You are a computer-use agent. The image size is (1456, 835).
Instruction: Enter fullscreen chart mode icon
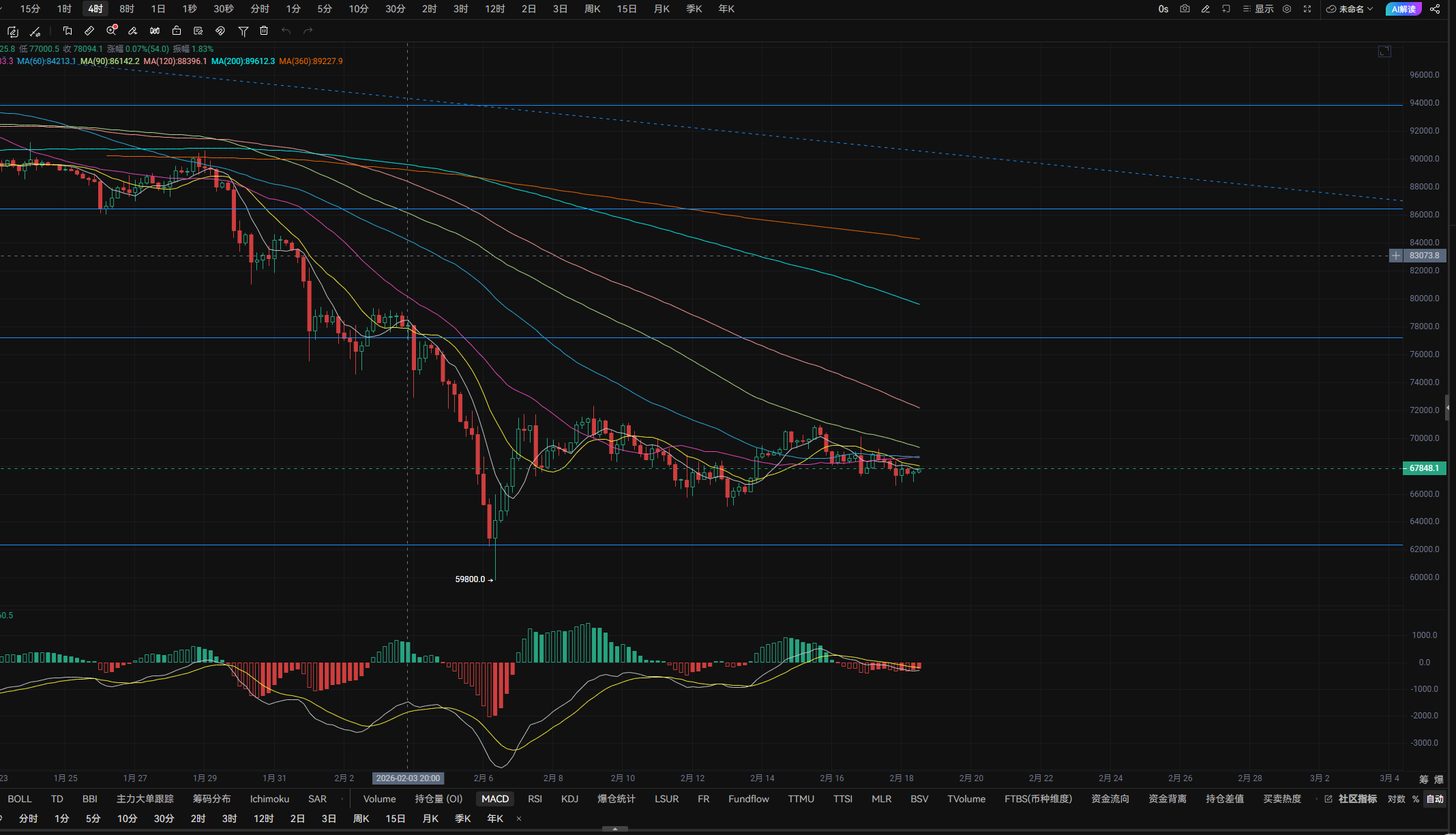1307,9
